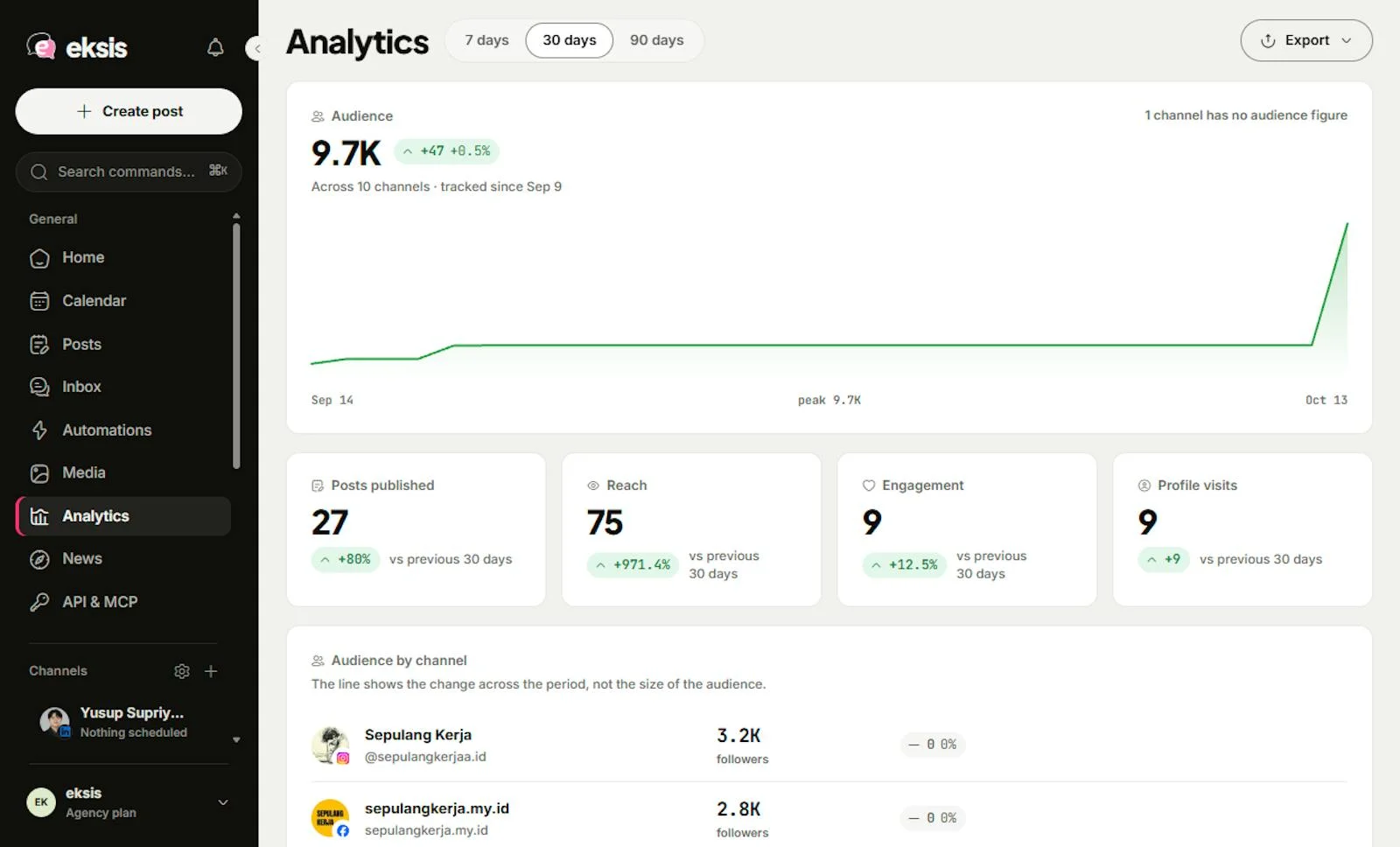Viewport: 1400px width, 847px height.
Task: Click the Audience +47 +0.5% badge
Action: point(447,150)
